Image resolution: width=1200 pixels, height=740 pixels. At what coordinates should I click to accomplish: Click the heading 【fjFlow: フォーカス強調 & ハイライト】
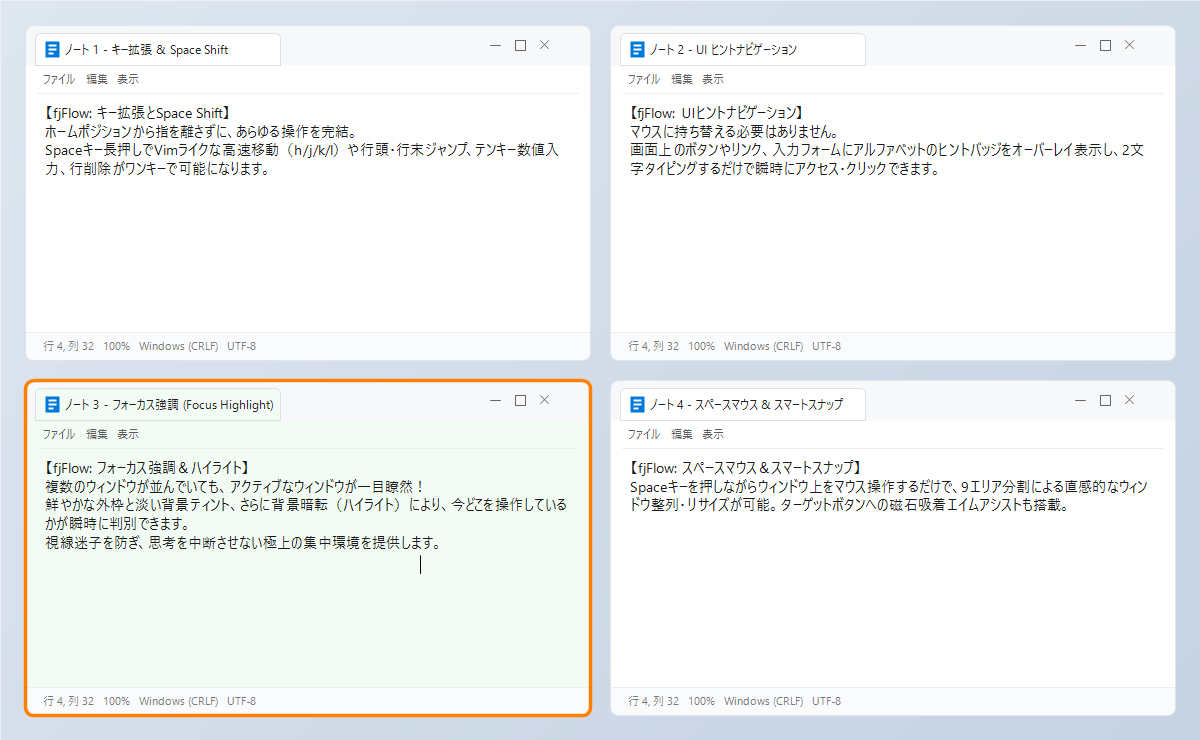click(146, 467)
